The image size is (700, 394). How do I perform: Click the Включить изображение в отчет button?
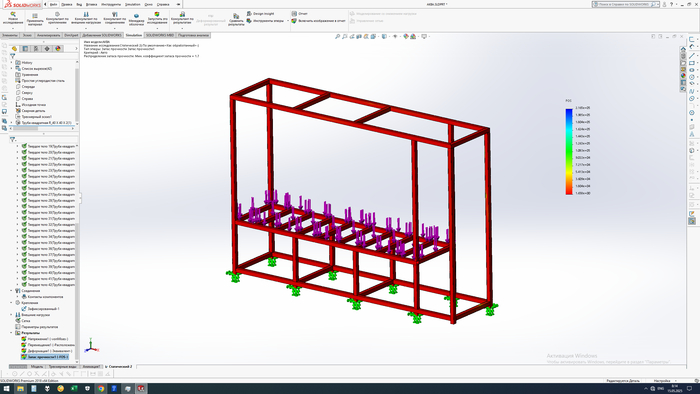pos(319,21)
